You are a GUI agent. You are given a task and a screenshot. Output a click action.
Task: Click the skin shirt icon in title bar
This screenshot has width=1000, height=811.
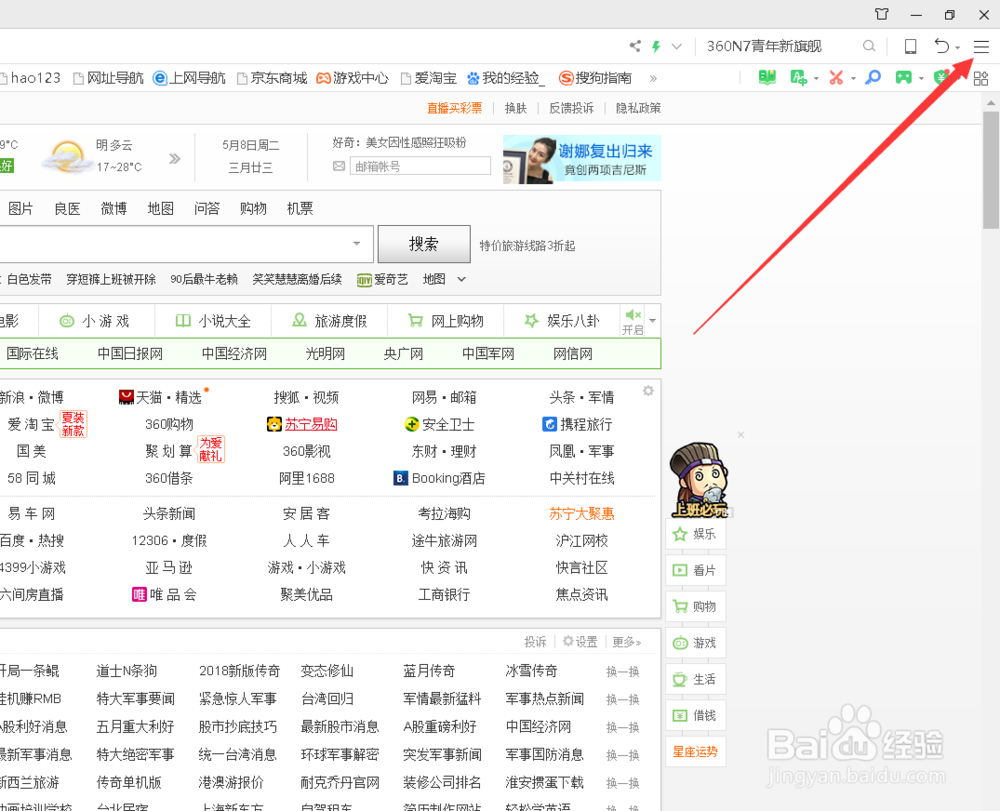[x=882, y=14]
